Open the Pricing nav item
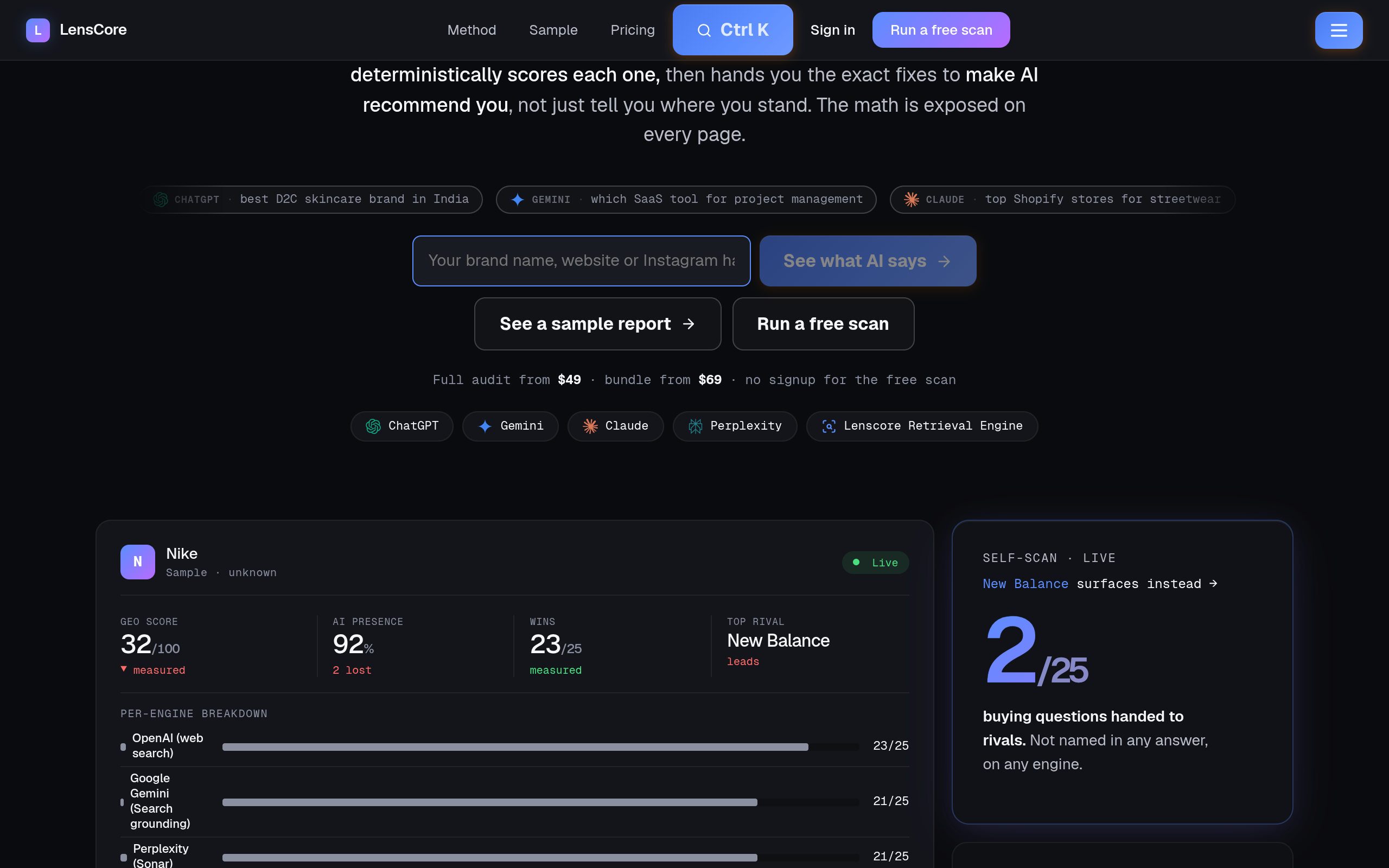The height and width of the screenshot is (868, 1389). (633, 30)
